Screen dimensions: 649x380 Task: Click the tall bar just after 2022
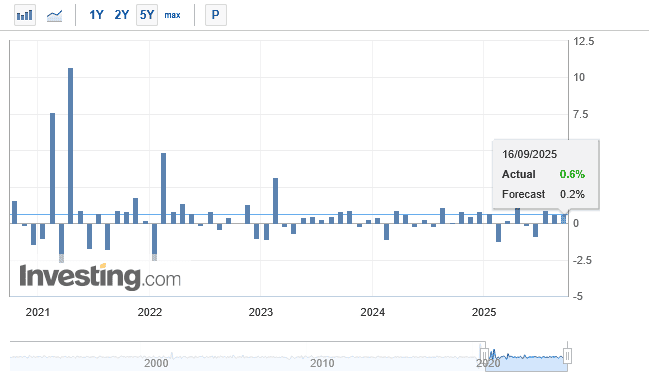(x=163, y=188)
